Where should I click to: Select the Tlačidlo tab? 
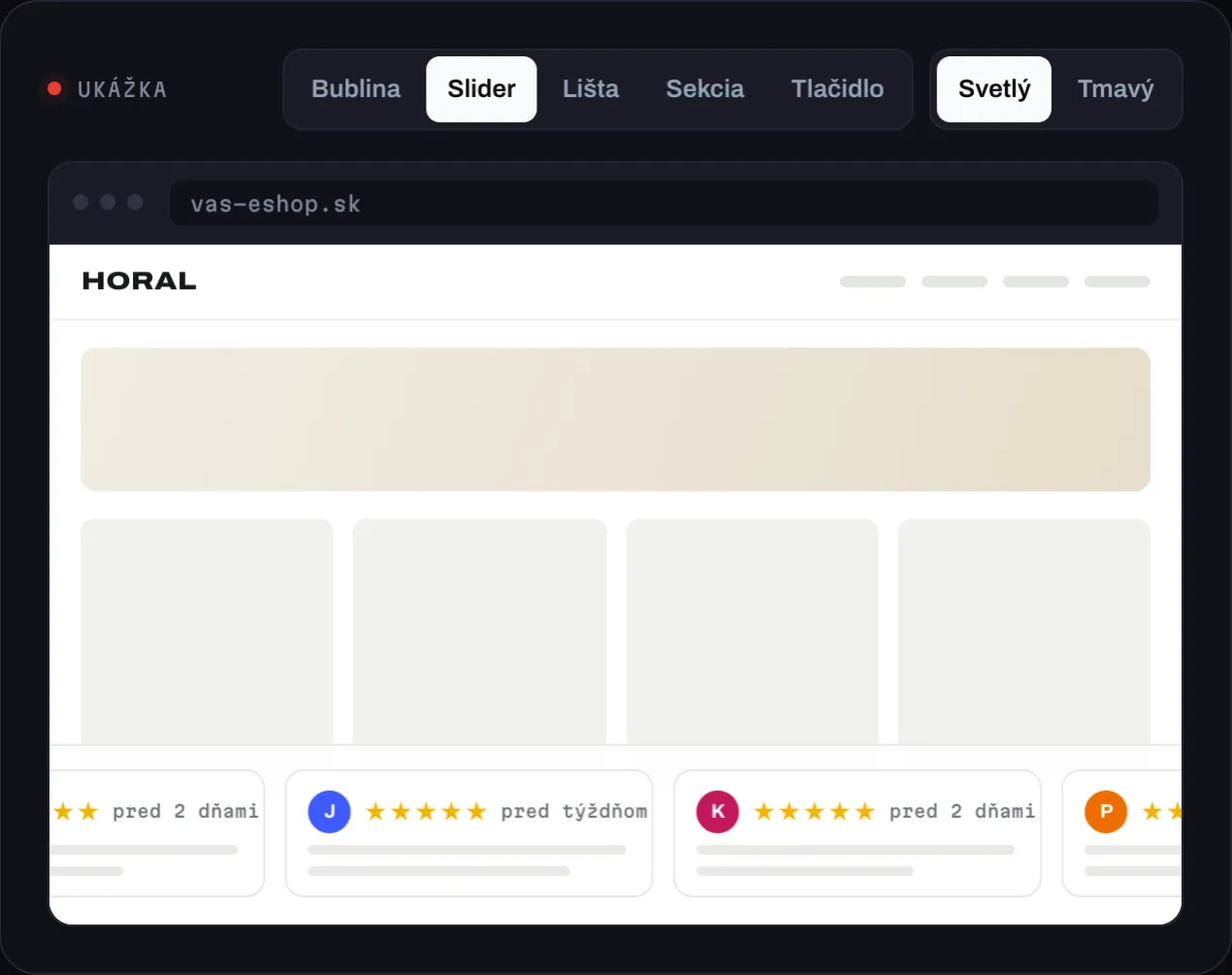tap(837, 89)
